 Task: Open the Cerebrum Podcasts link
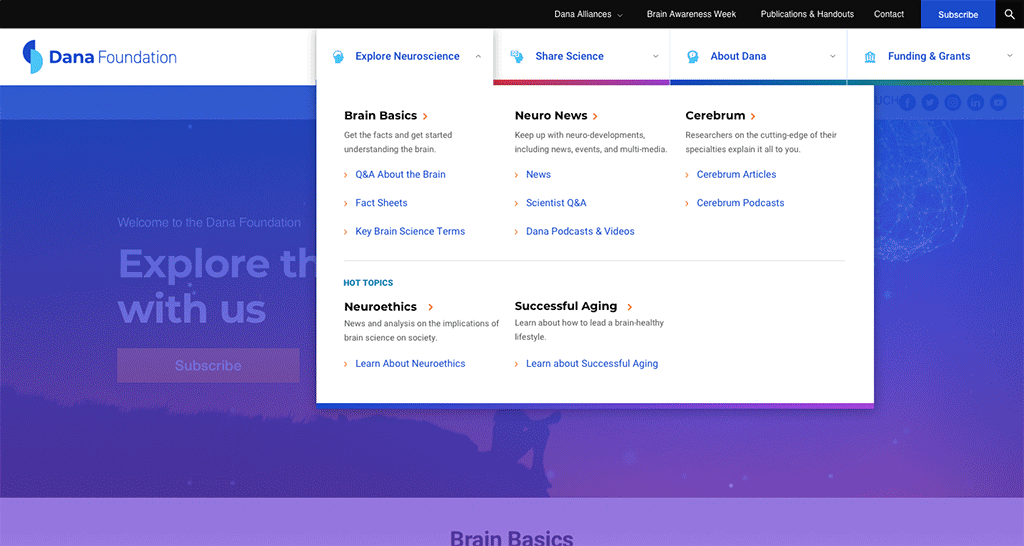[x=741, y=203]
